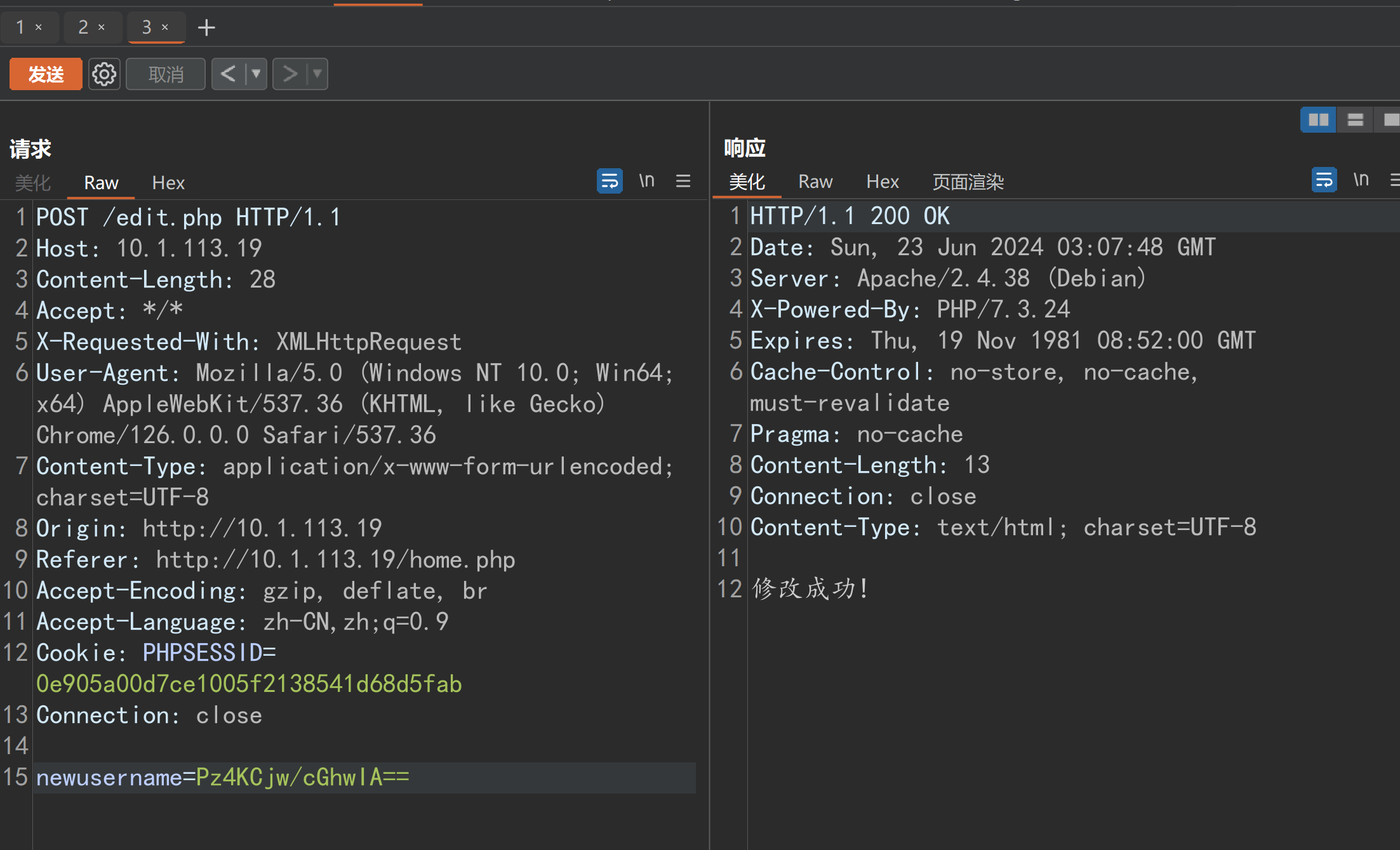Toggle \n non-printable chars in request panel
Viewport: 1400px width, 850px height.
646,181
